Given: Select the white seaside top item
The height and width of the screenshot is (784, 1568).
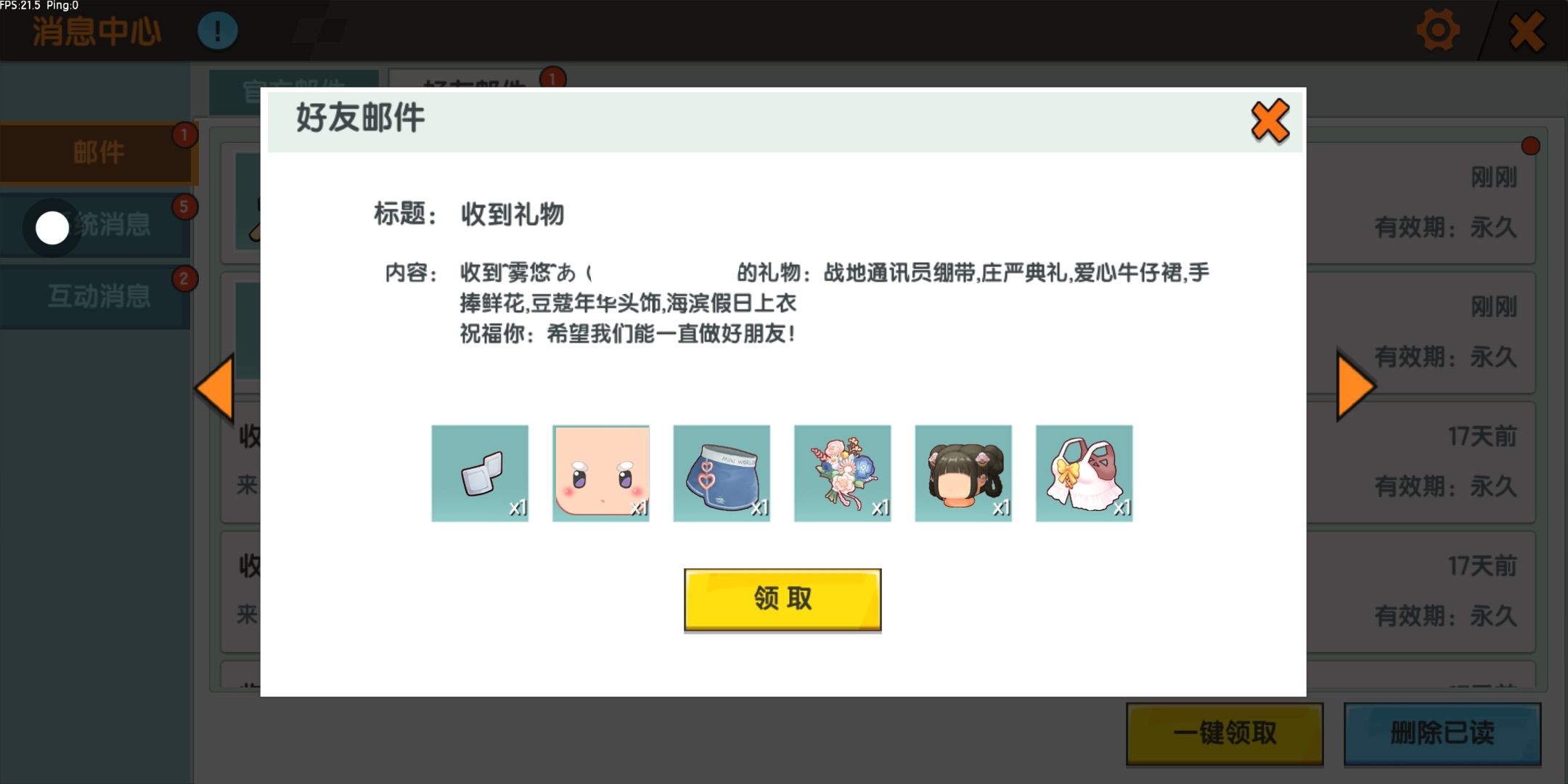Looking at the screenshot, I should 1085,473.
